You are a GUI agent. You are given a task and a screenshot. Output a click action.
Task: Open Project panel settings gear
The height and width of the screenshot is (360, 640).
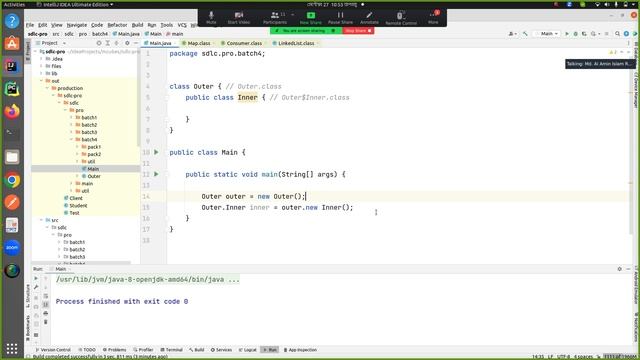[x=127, y=43]
